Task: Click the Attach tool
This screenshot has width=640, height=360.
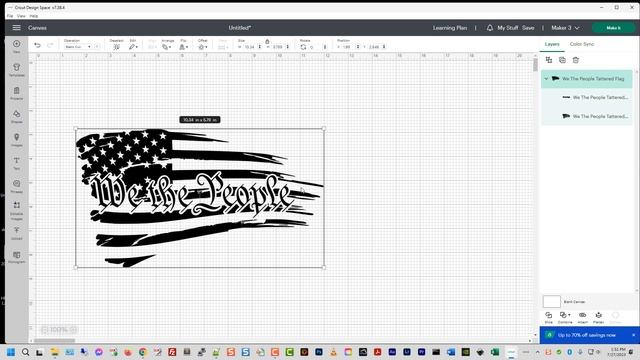Action: click(x=582, y=317)
